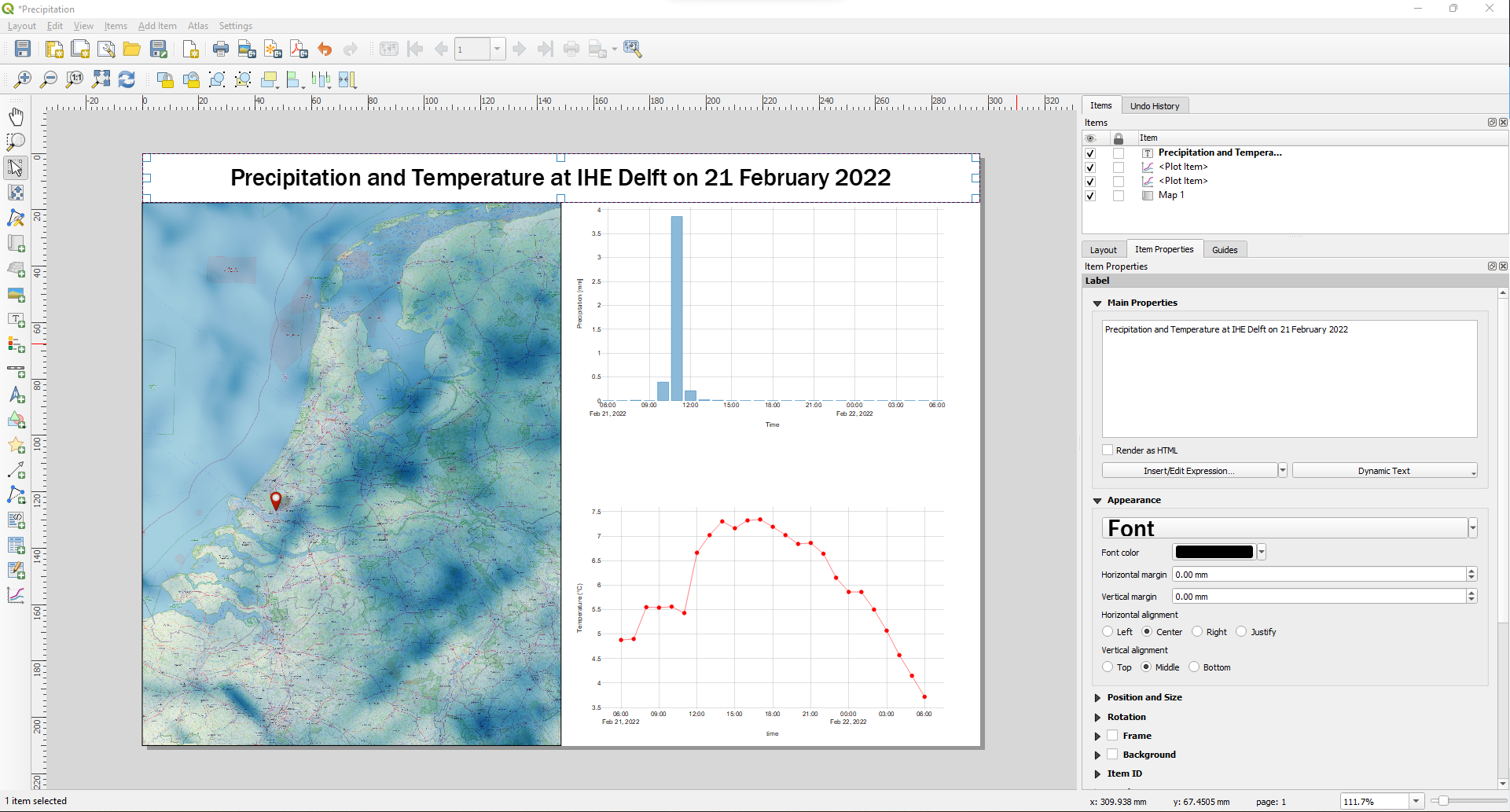This screenshot has width=1510, height=812.
Task: Click the Export as PDF icon
Action: coord(299,50)
